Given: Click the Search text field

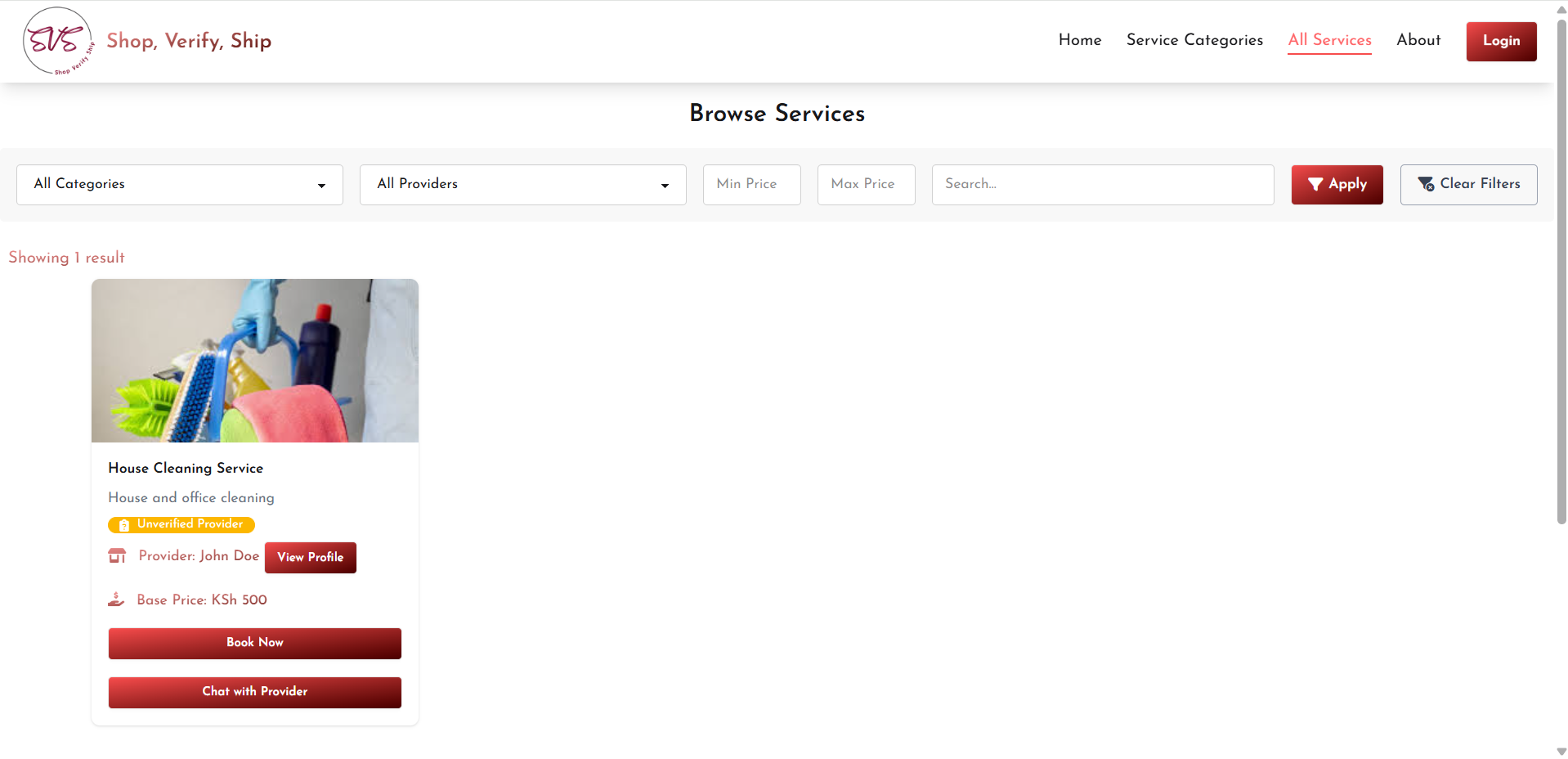Looking at the screenshot, I should [x=1103, y=185].
